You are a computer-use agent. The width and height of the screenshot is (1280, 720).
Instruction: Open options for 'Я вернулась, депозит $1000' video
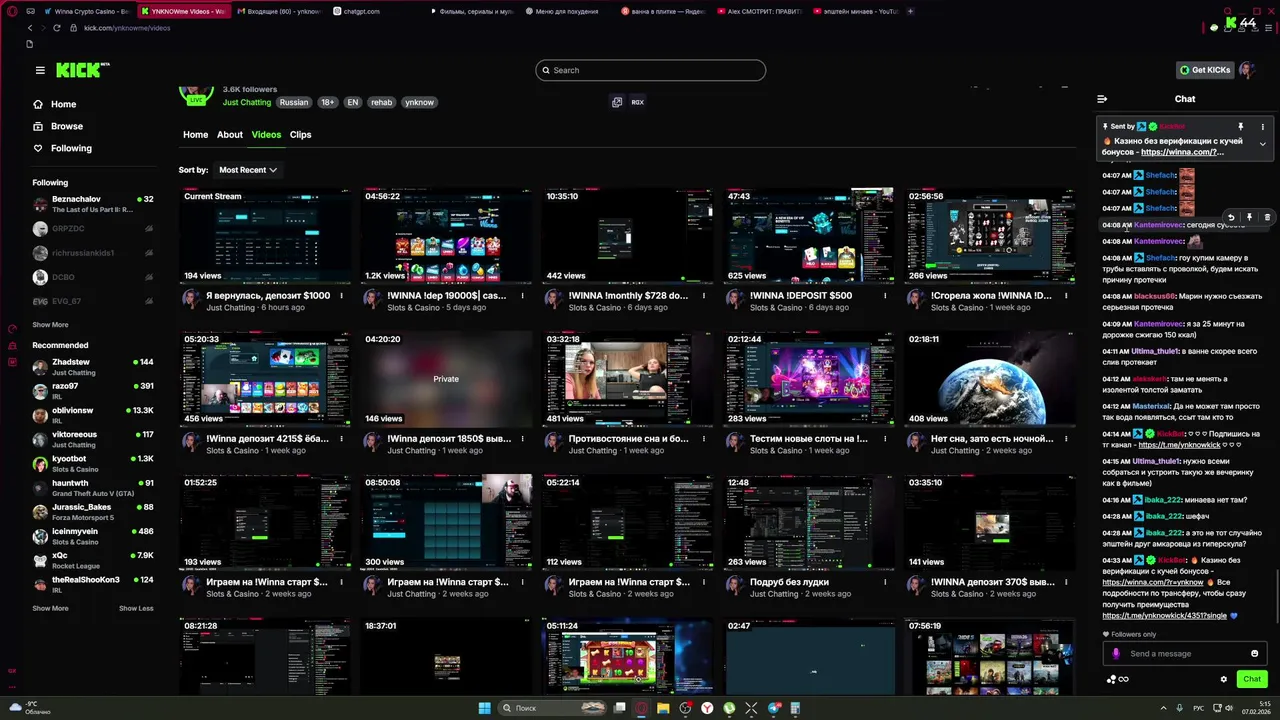click(342, 296)
